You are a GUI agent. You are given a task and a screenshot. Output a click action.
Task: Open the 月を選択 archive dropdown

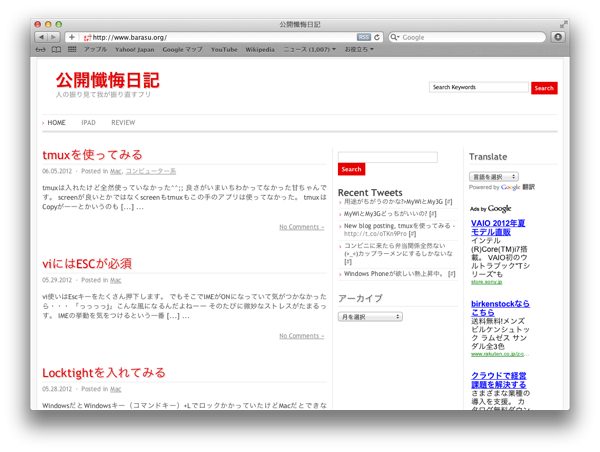point(370,317)
